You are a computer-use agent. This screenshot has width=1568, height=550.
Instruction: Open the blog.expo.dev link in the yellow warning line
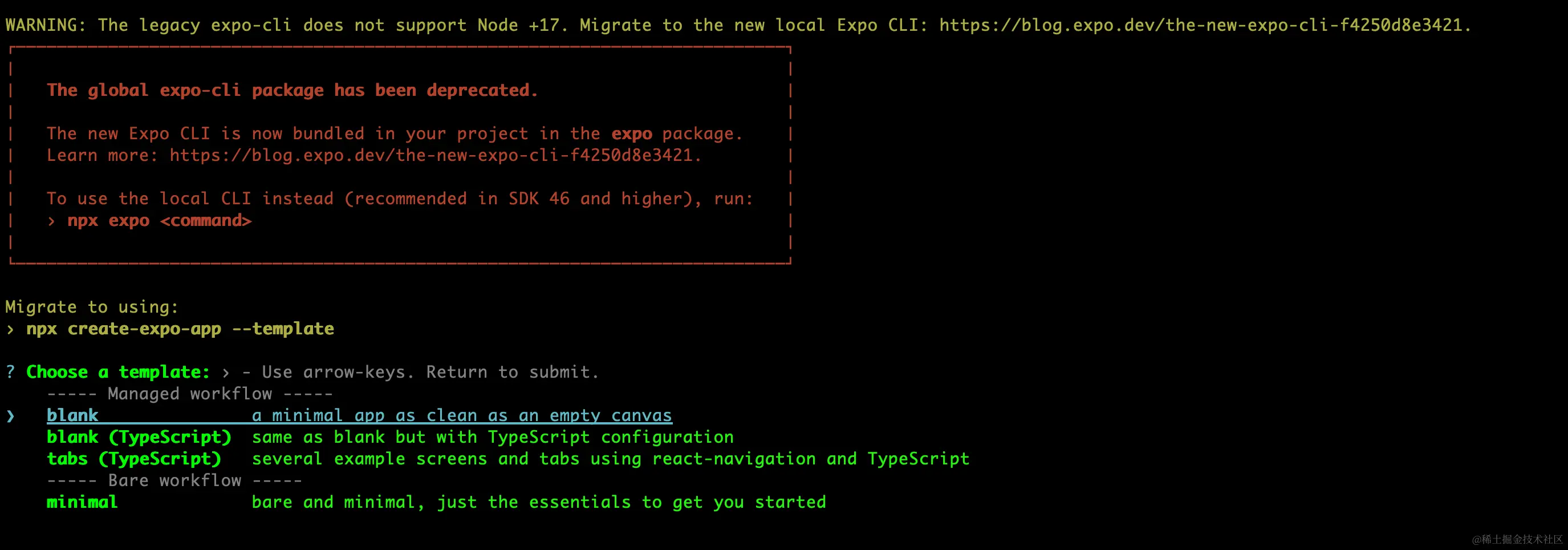[x=1205, y=25]
